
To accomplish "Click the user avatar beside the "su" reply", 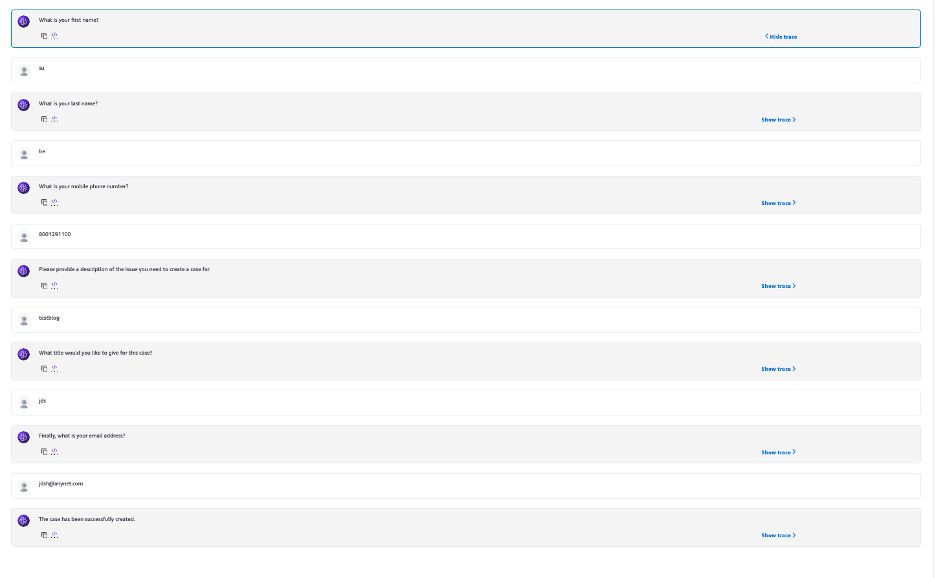I will click(x=24, y=71).
